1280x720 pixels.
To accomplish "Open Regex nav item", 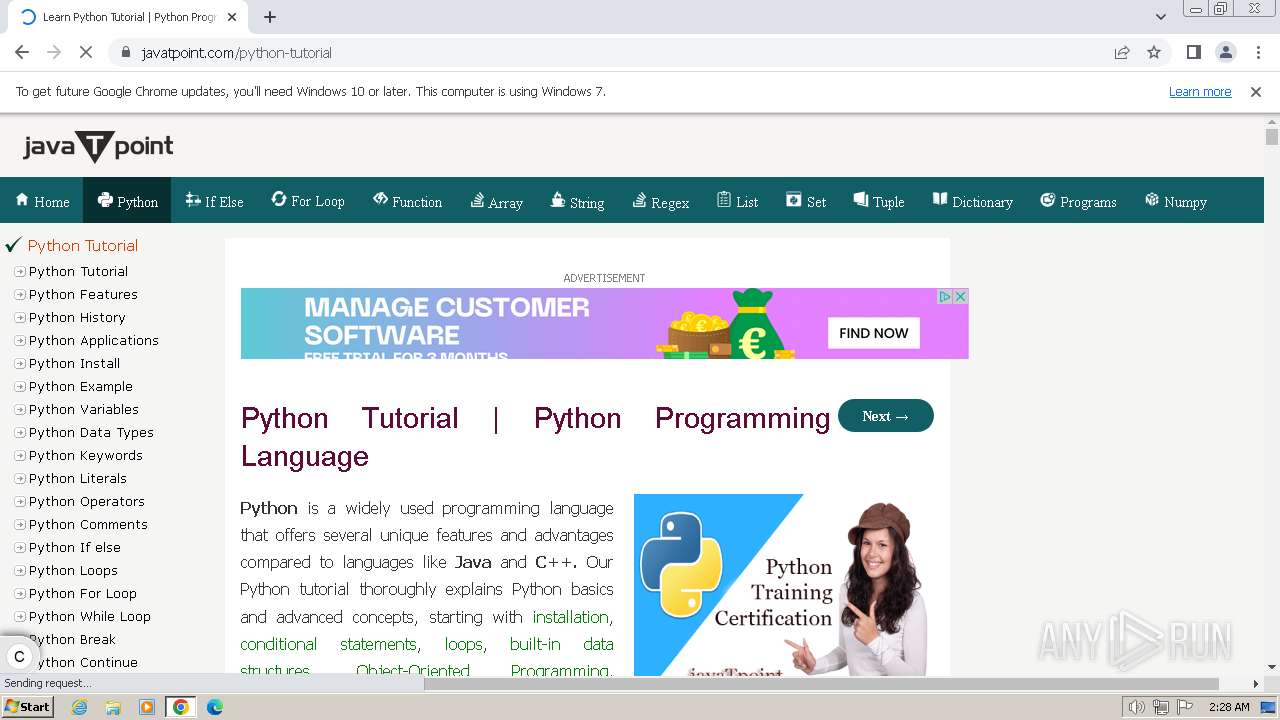I will click(x=661, y=201).
